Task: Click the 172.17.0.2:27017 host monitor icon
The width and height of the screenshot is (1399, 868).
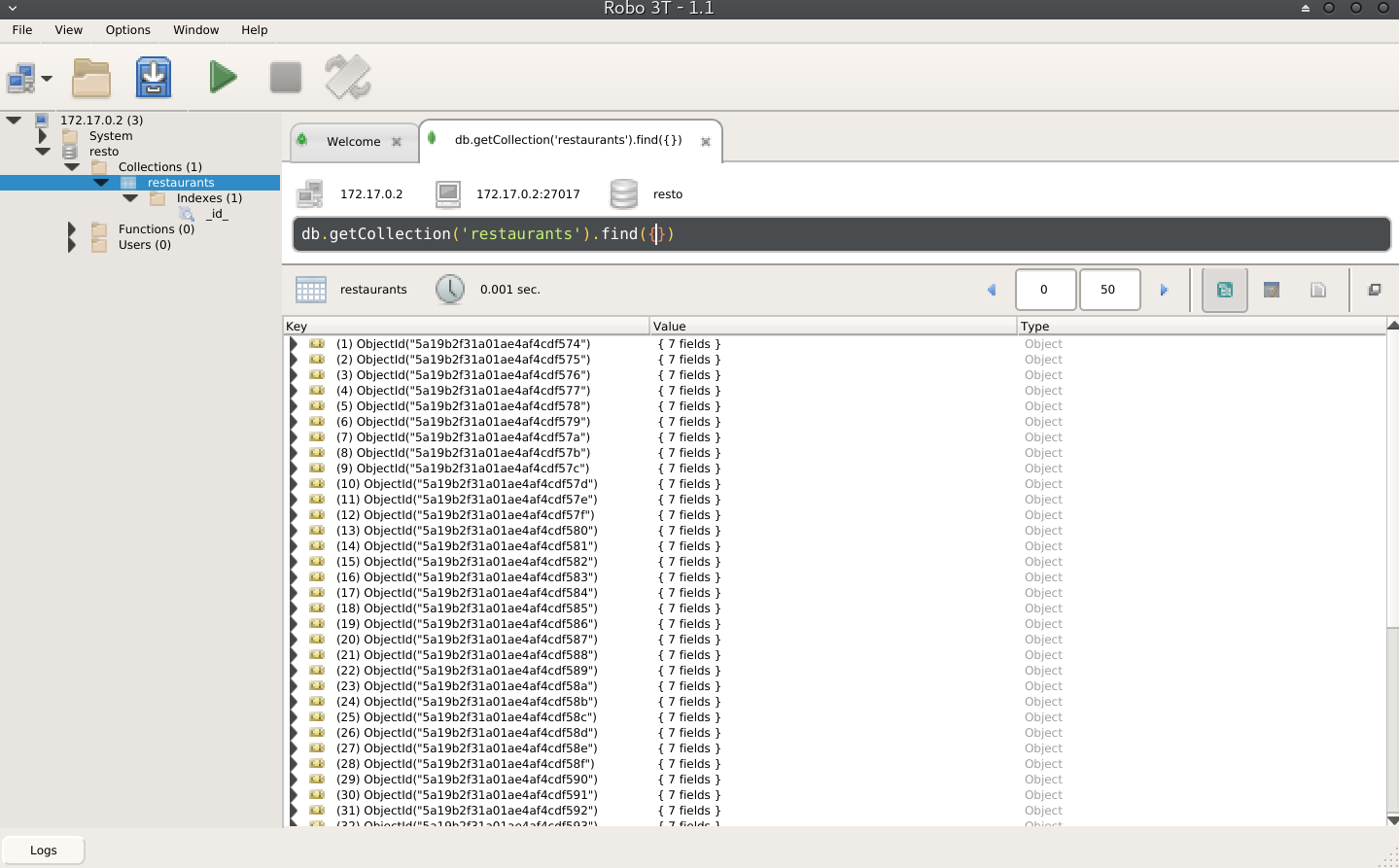Action: [x=448, y=194]
